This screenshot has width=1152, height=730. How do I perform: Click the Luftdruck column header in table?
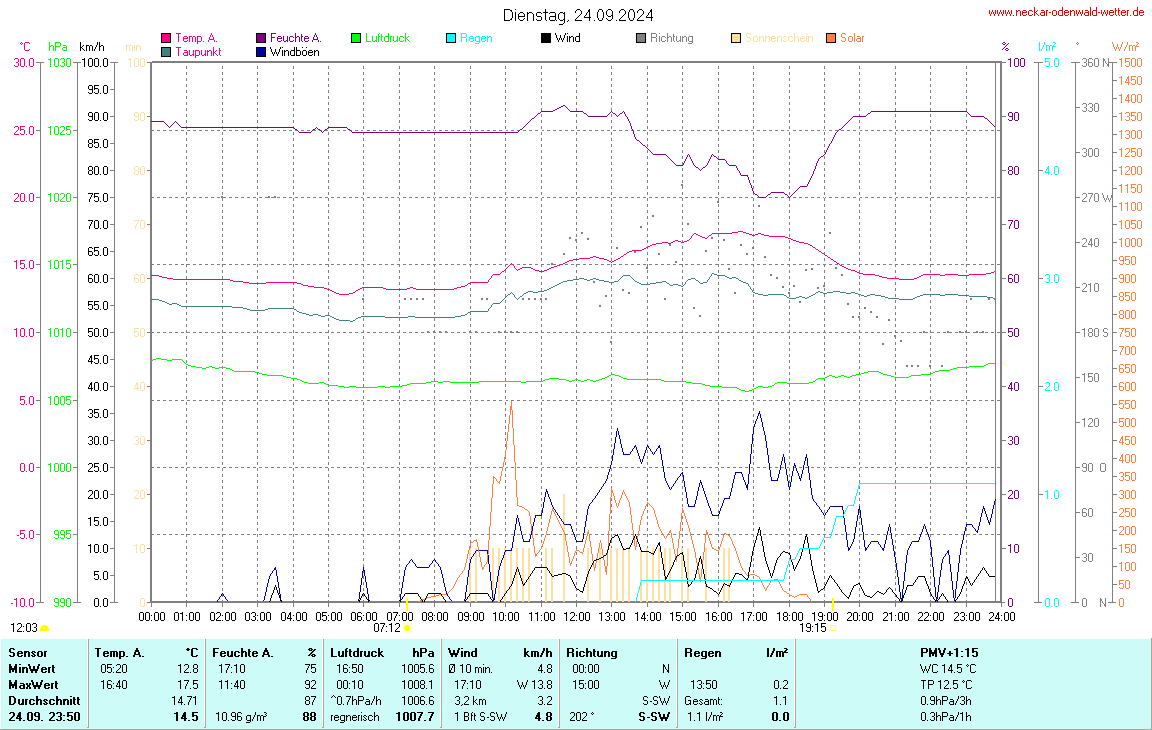tap(357, 652)
